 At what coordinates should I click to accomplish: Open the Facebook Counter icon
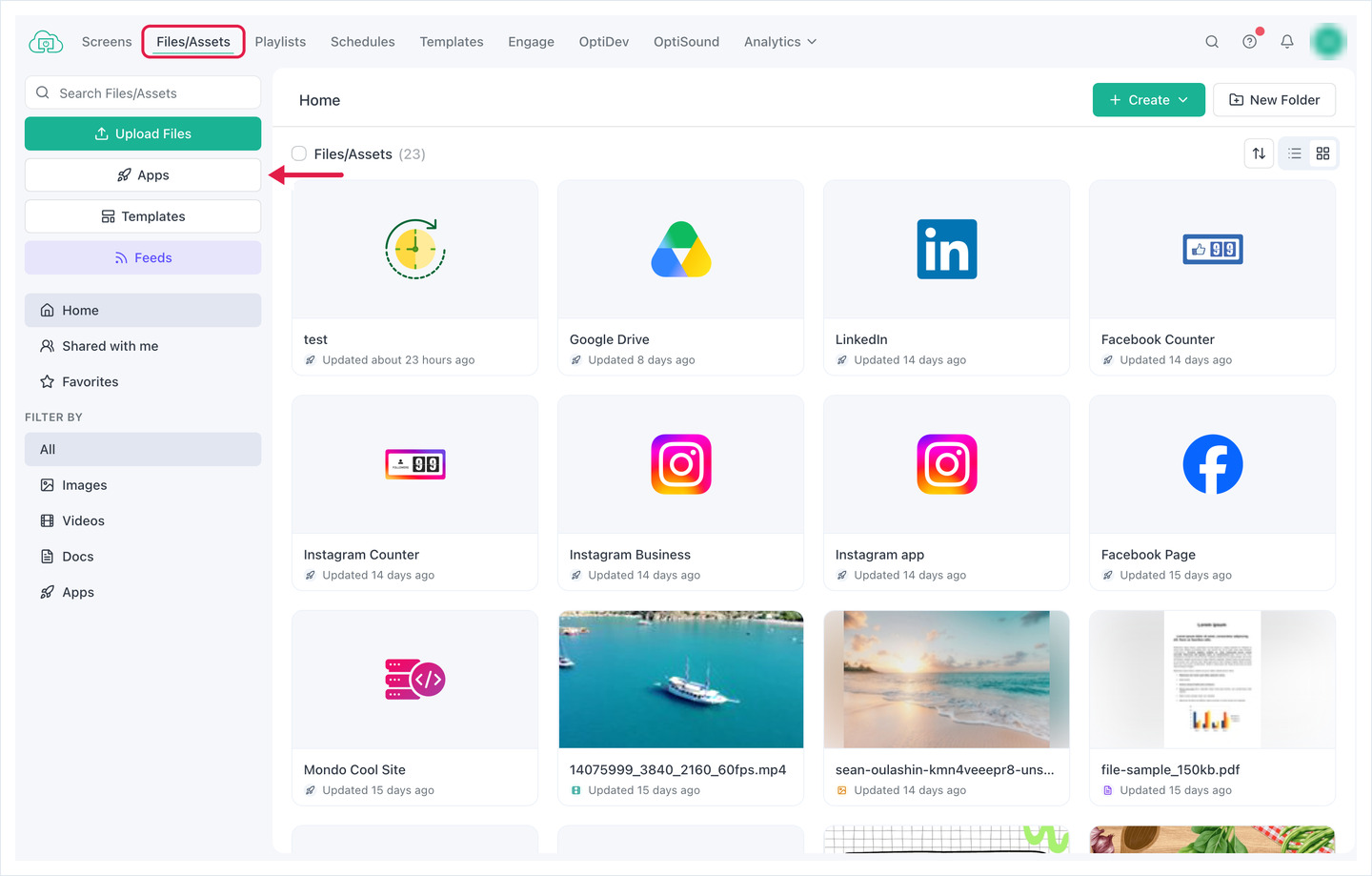[1213, 250]
